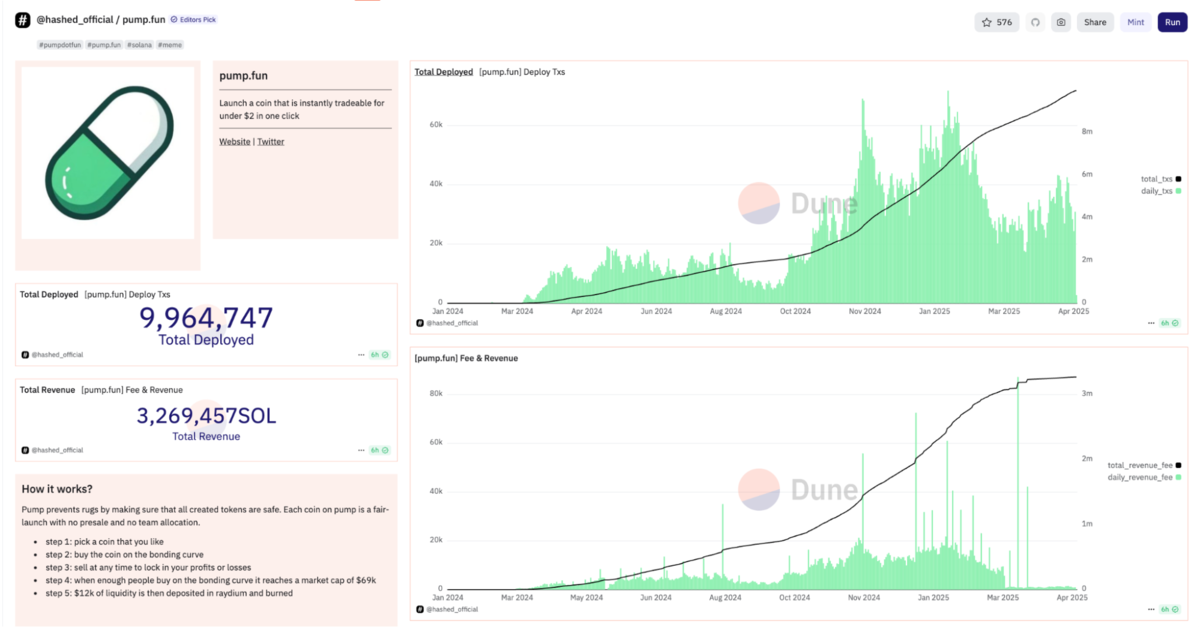Click 'step 1: pick a coin that you like'
This screenshot has height=627, width=1200.
pos(103,541)
